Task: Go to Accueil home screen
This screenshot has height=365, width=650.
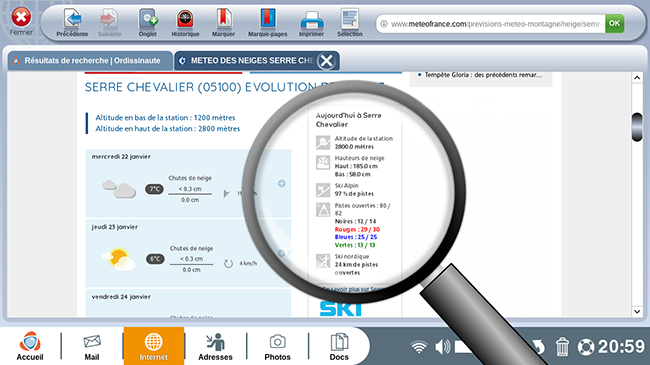Action: pos(30,346)
